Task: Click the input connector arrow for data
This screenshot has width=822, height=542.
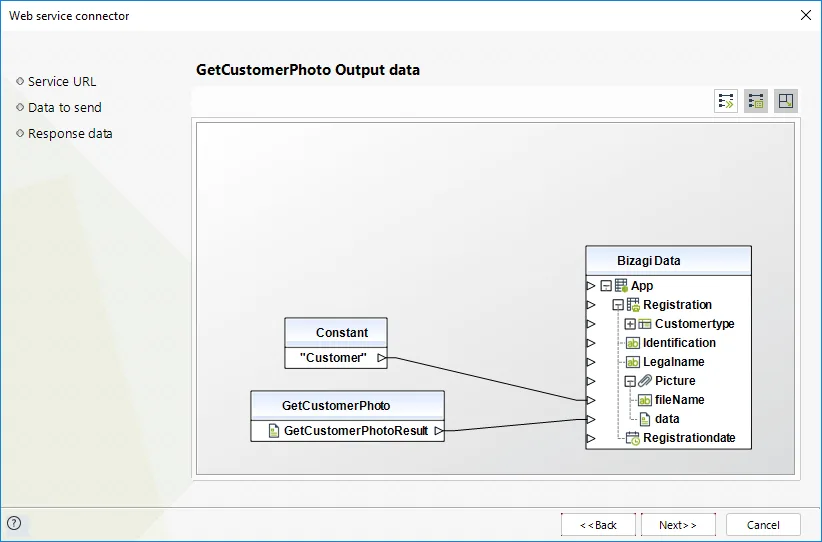Action: point(591,419)
